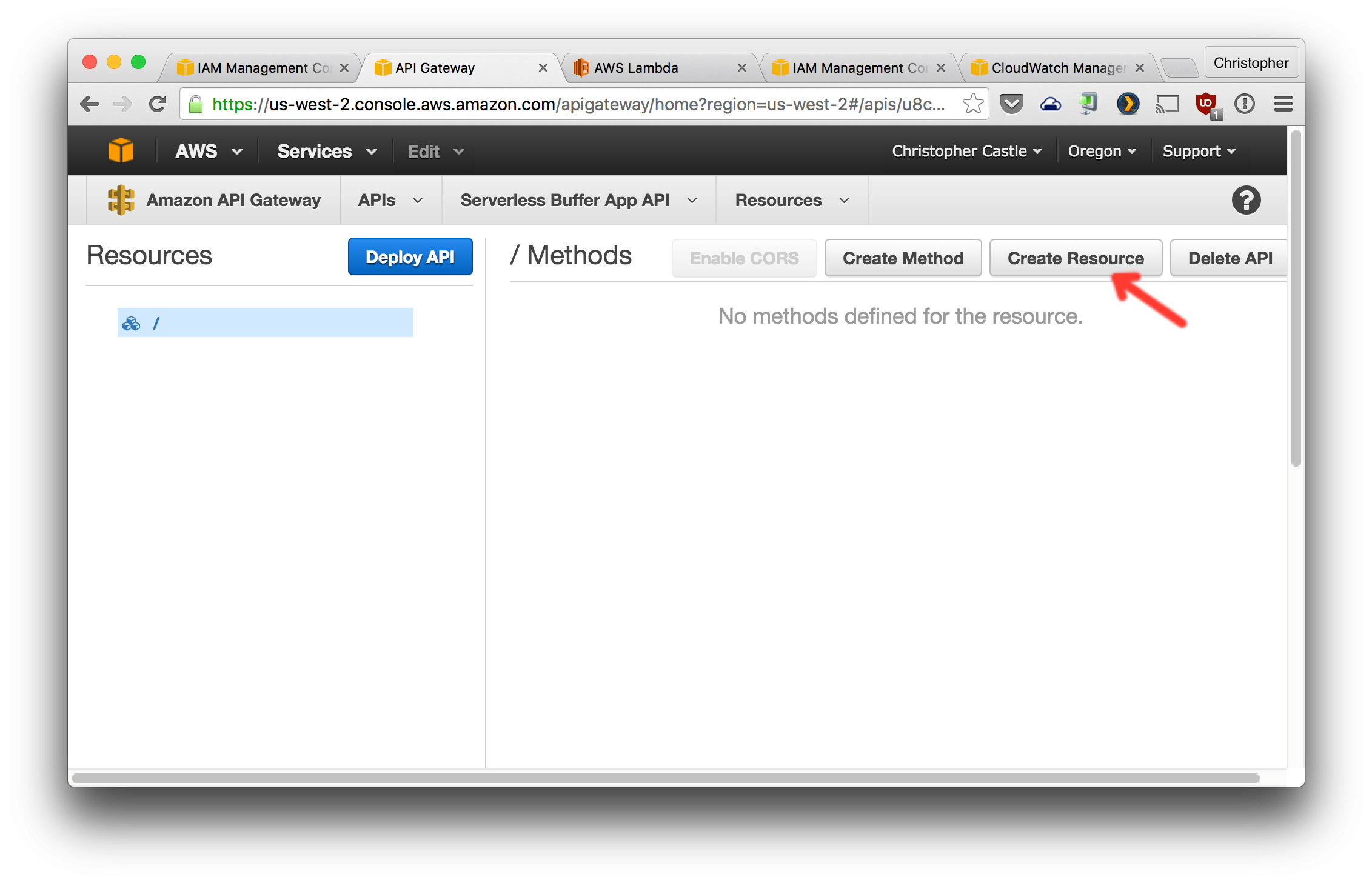Open the Christopher Castle account menu
This screenshot has height=883, width=1372.
966,151
